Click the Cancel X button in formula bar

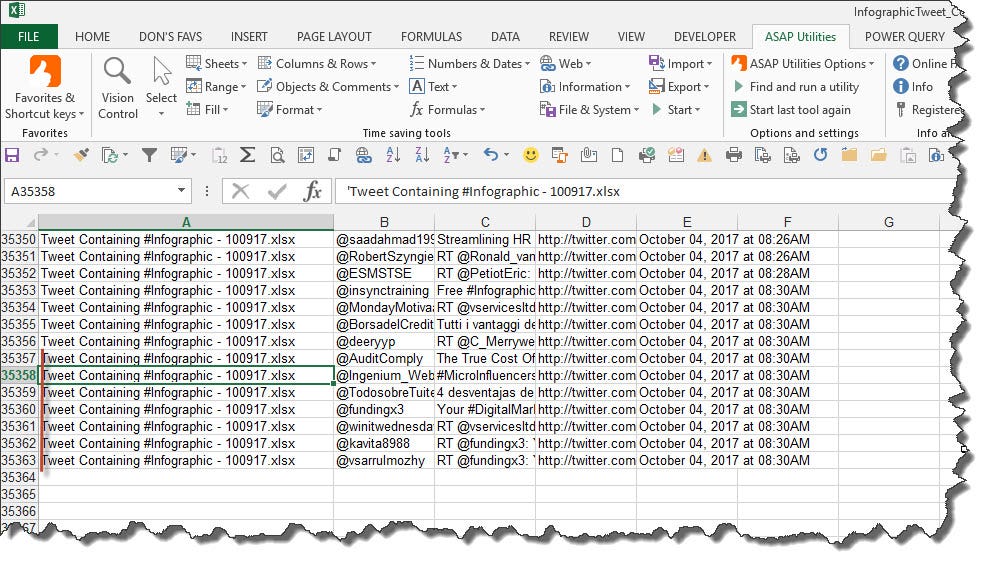click(240, 191)
